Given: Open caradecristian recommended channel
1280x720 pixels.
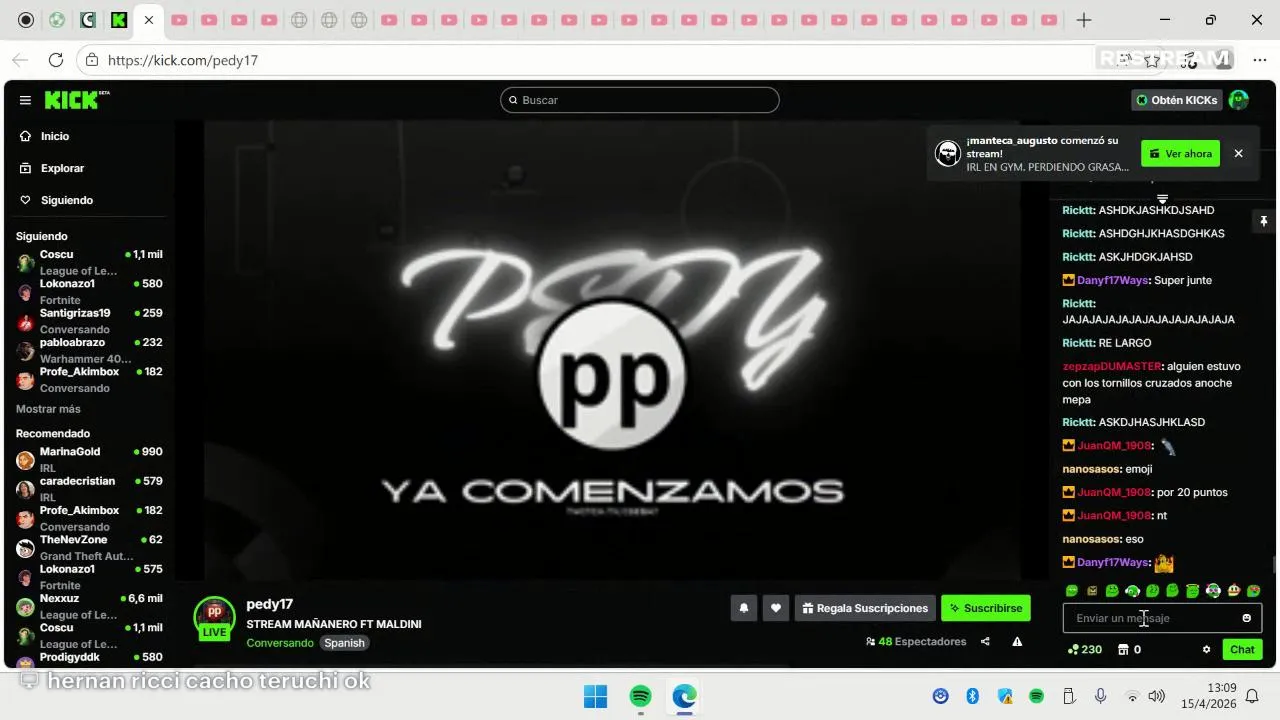Looking at the screenshot, I should click(89, 488).
